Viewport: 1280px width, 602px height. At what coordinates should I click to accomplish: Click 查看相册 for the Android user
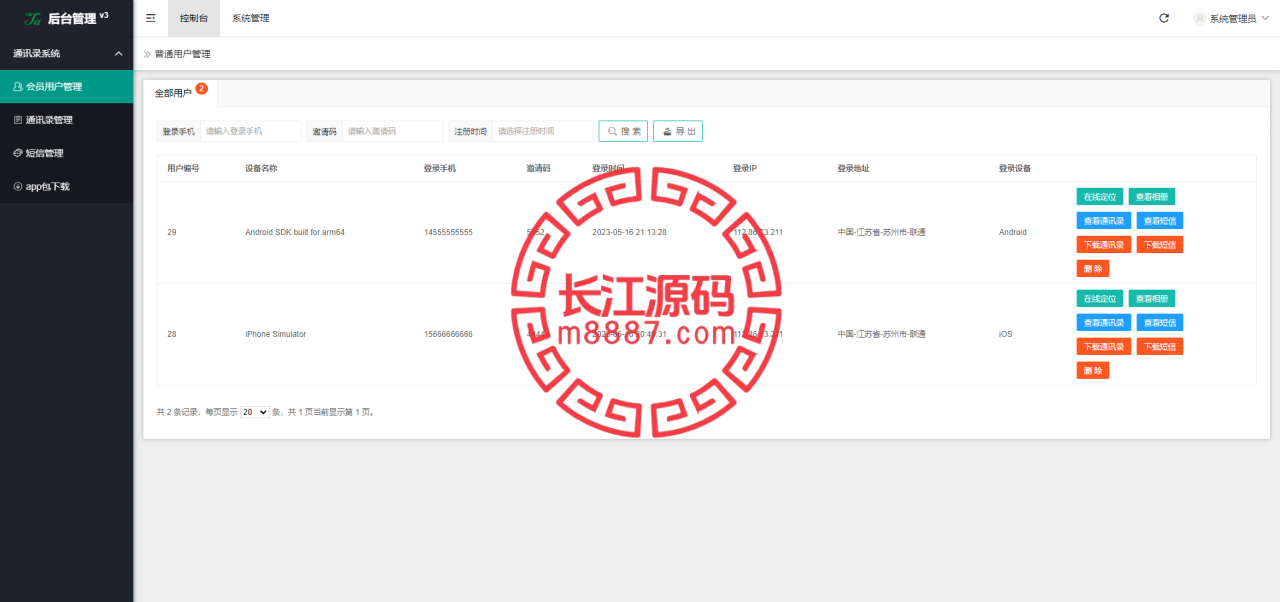click(x=1152, y=197)
